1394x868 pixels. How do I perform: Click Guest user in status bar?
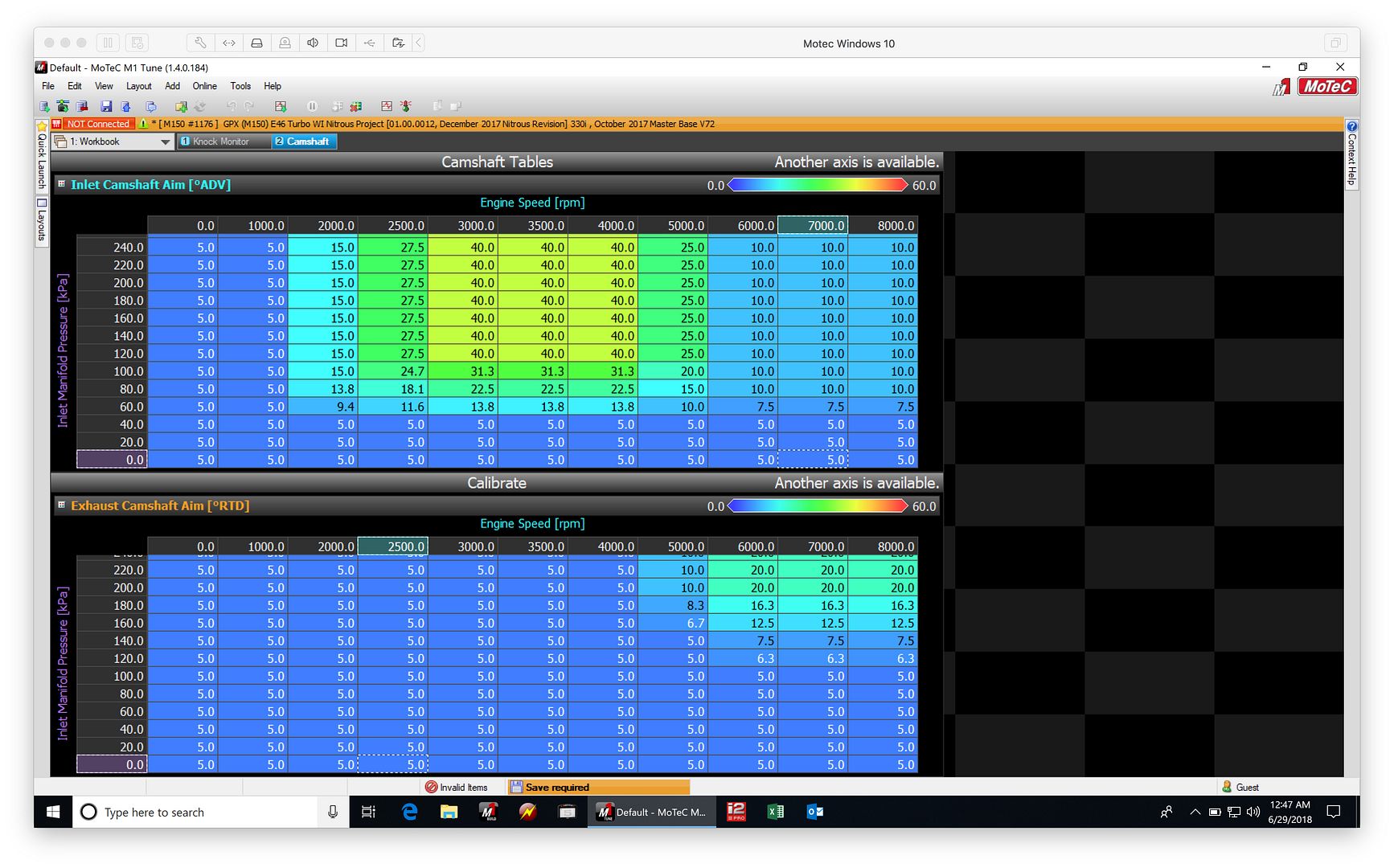coord(1240,787)
